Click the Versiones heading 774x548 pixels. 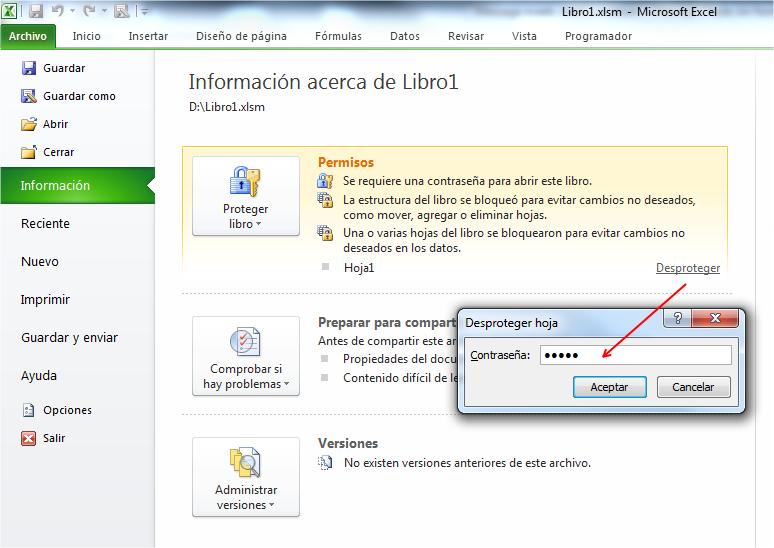(x=348, y=443)
